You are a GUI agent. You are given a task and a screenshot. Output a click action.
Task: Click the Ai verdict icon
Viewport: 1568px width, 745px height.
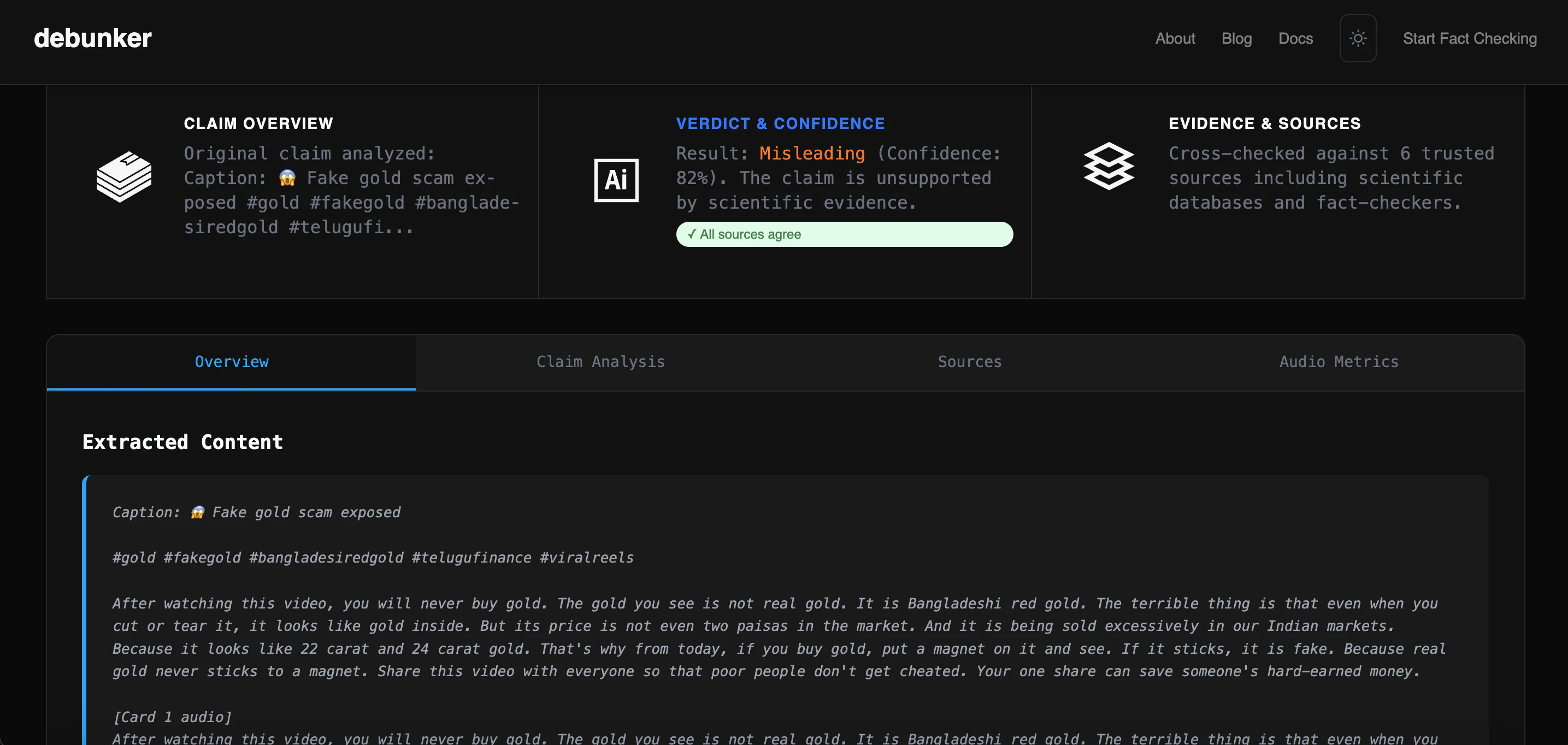coord(616,180)
